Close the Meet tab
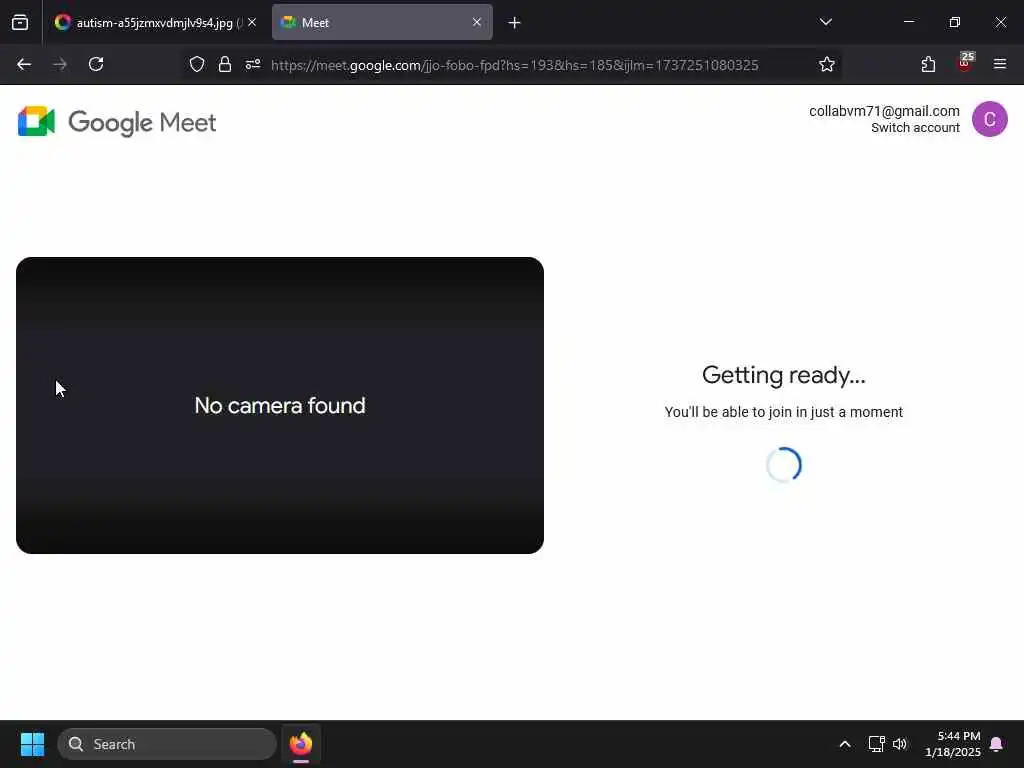The width and height of the screenshot is (1024, 768). pos(477,22)
